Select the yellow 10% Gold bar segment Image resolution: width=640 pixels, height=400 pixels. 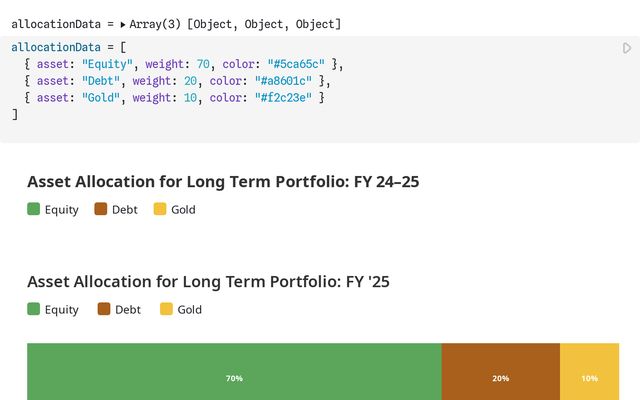(x=589, y=371)
